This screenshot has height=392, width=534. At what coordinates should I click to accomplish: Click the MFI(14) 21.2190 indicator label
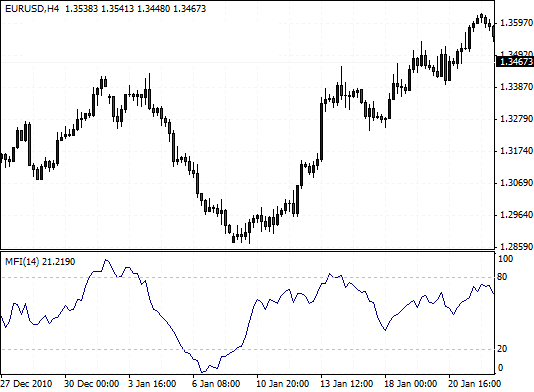pyautogui.click(x=40, y=262)
